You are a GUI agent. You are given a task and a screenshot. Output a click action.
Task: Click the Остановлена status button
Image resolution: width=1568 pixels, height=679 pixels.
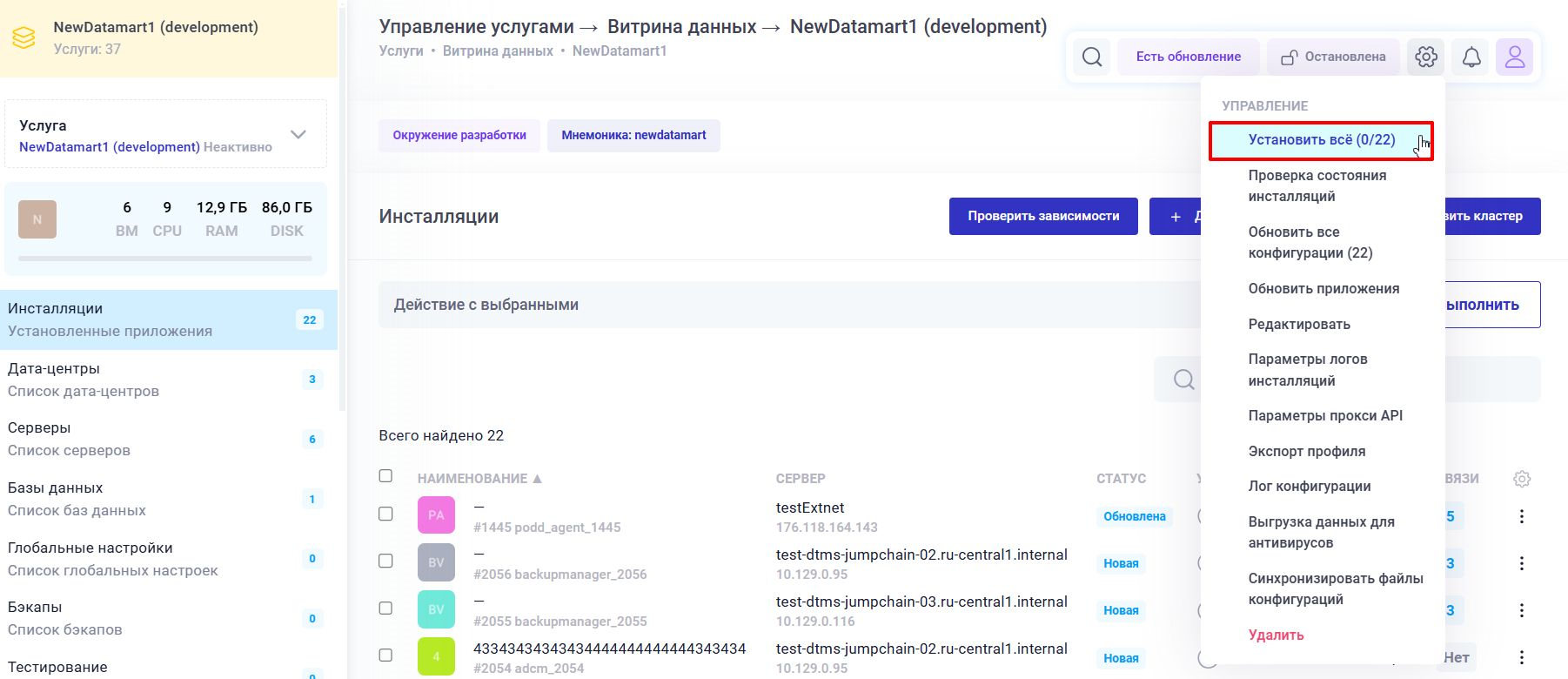pyautogui.click(x=1332, y=57)
